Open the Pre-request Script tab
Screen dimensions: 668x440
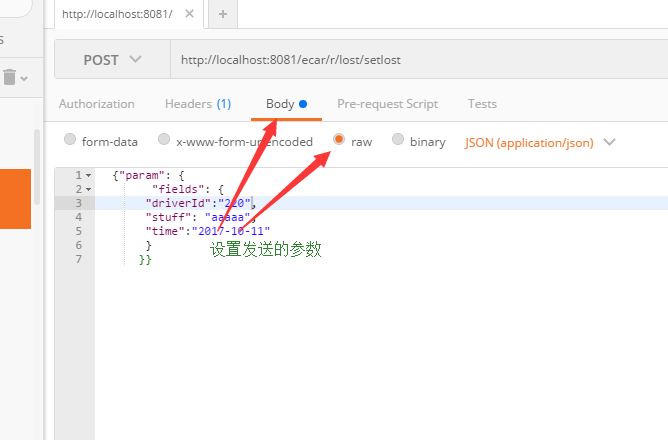coord(388,104)
